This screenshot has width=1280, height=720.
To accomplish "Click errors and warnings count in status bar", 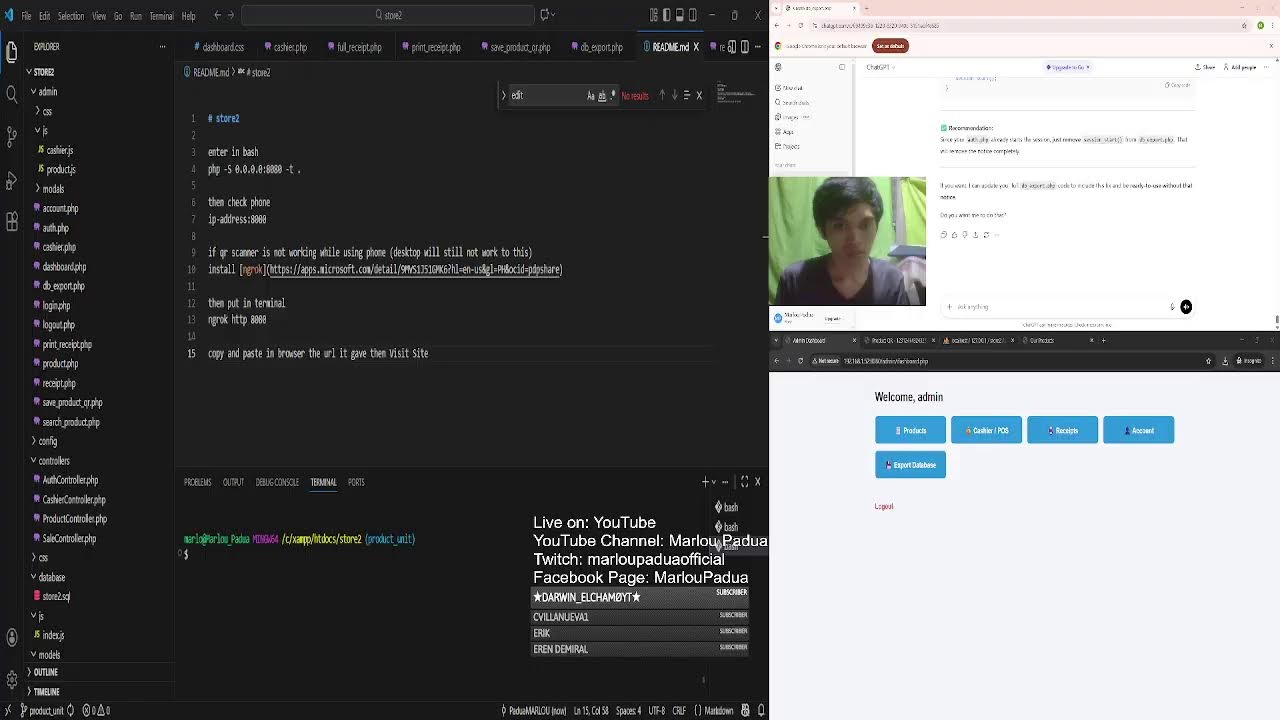I will tap(96, 711).
